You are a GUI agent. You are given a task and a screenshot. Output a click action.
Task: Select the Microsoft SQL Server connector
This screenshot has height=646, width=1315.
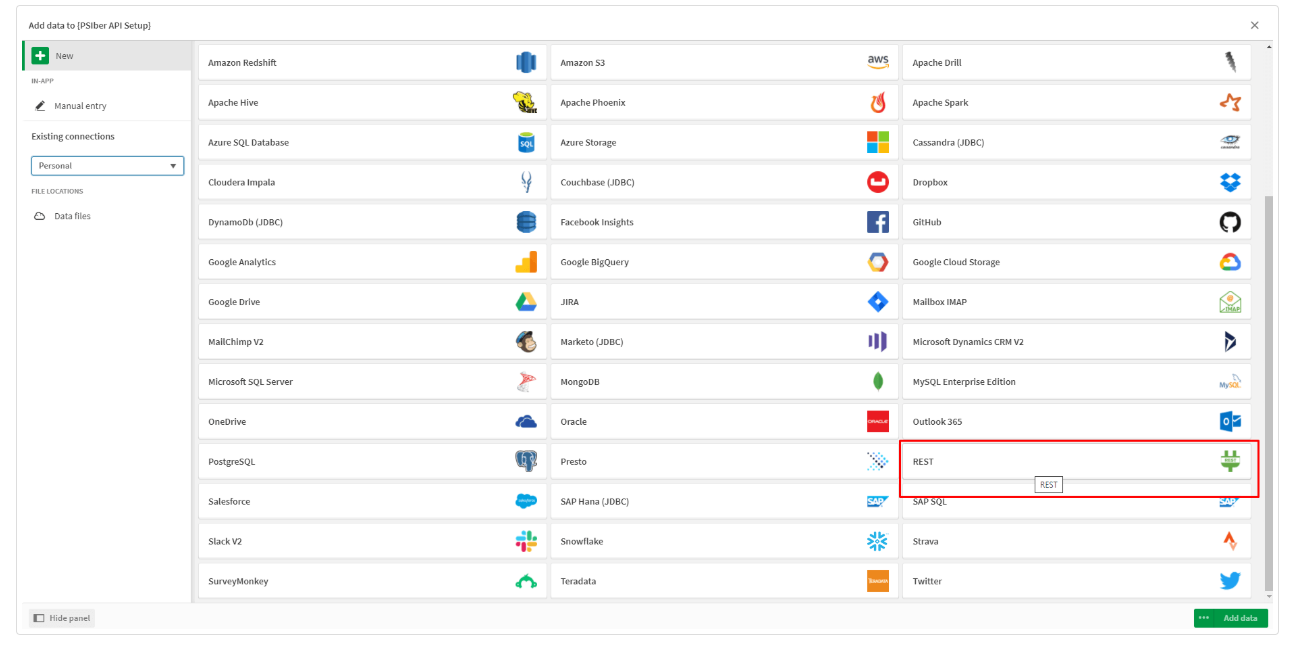(x=370, y=382)
